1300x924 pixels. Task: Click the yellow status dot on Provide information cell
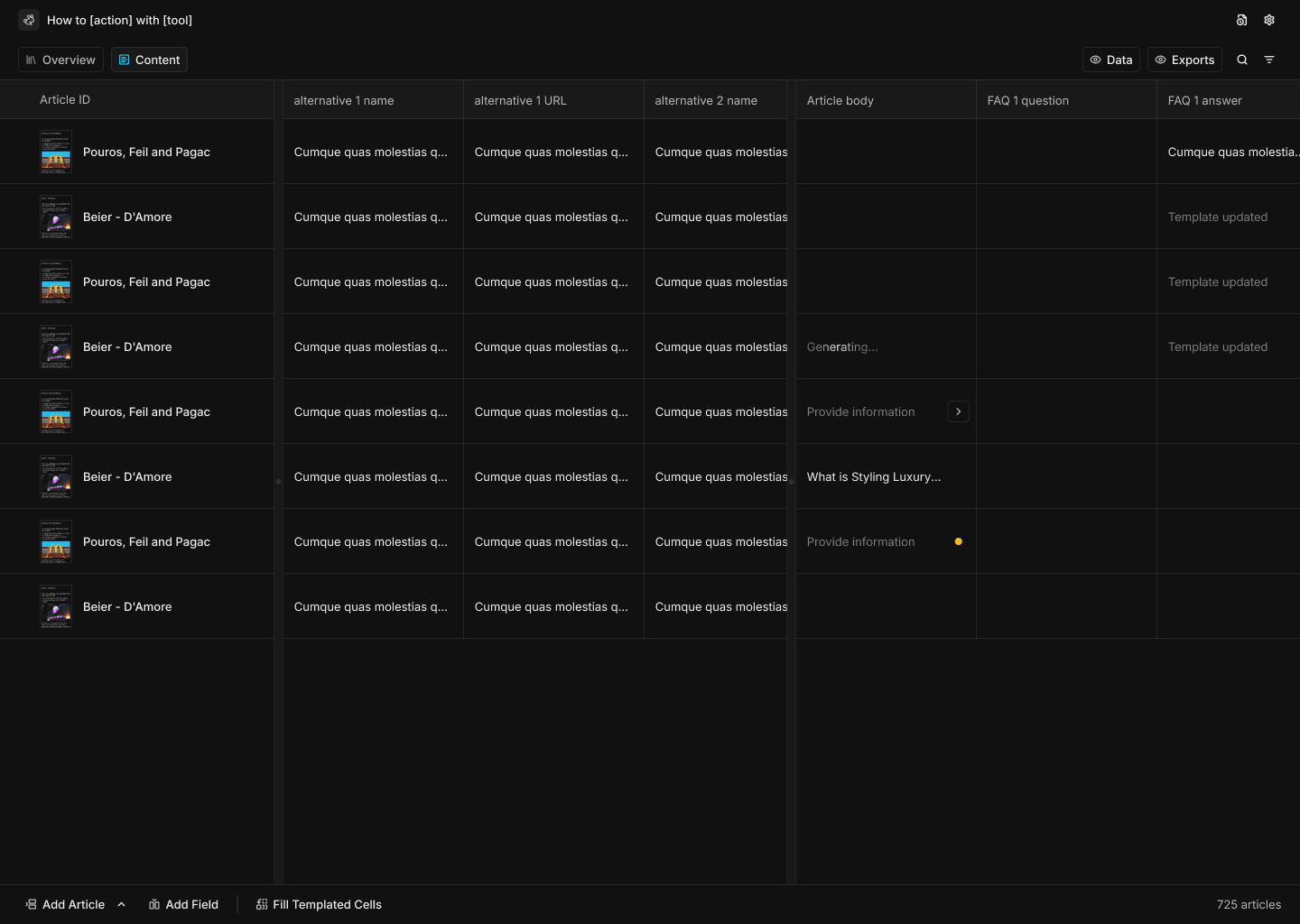pos(958,541)
